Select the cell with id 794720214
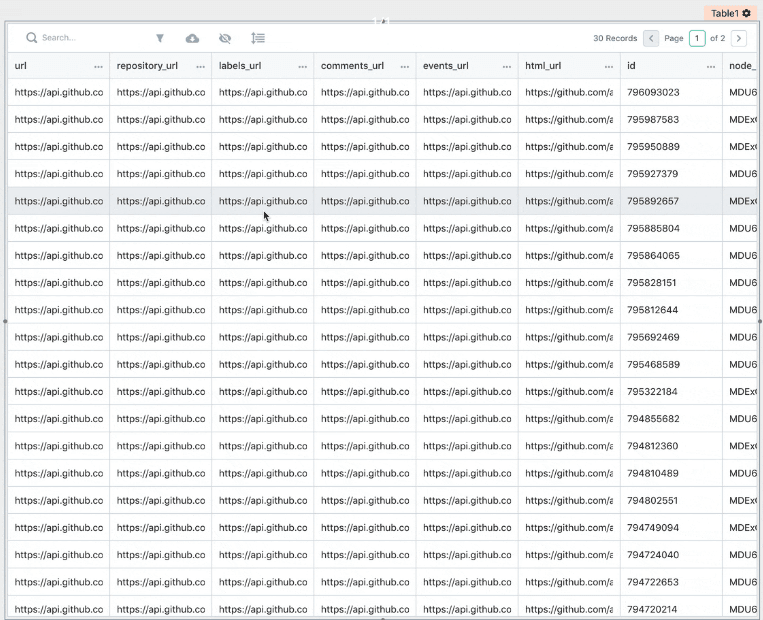The height and width of the screenshot is (620, 763). pyautogui.click(x=672, y=608)
